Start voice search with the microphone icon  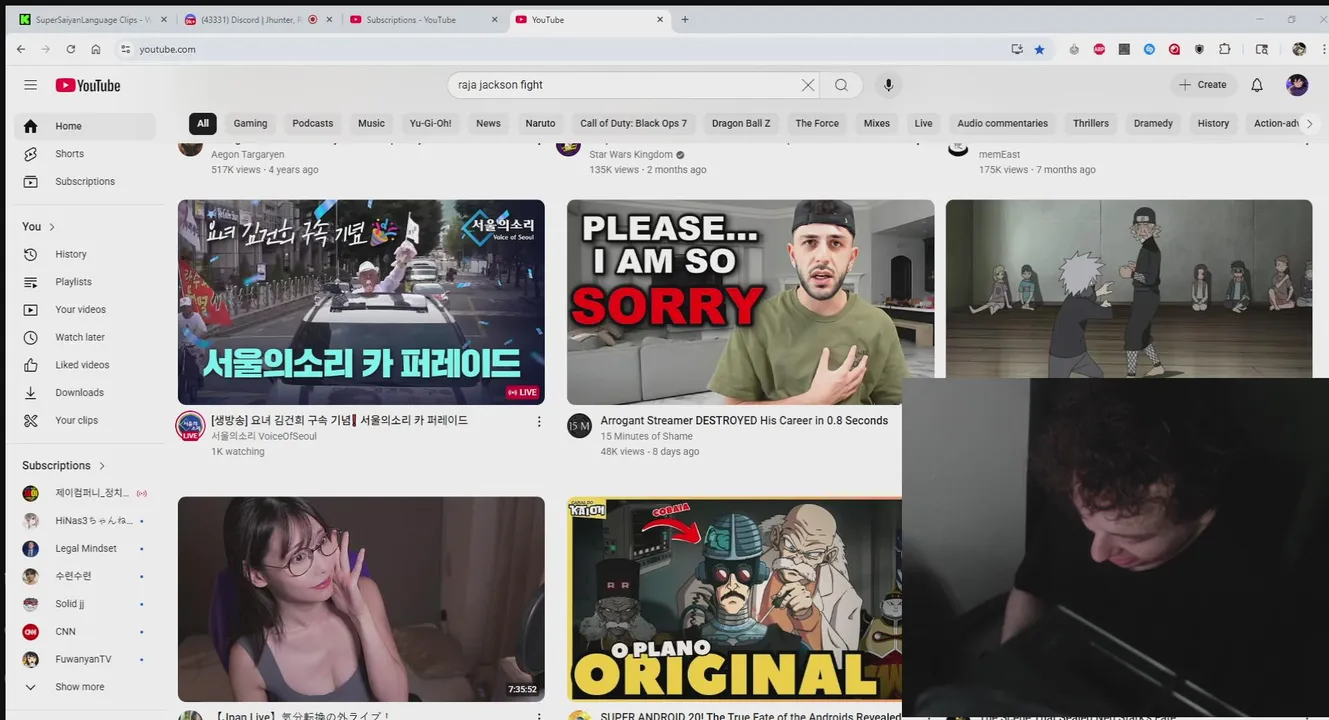pyautogui.click(x=888, y=85)
